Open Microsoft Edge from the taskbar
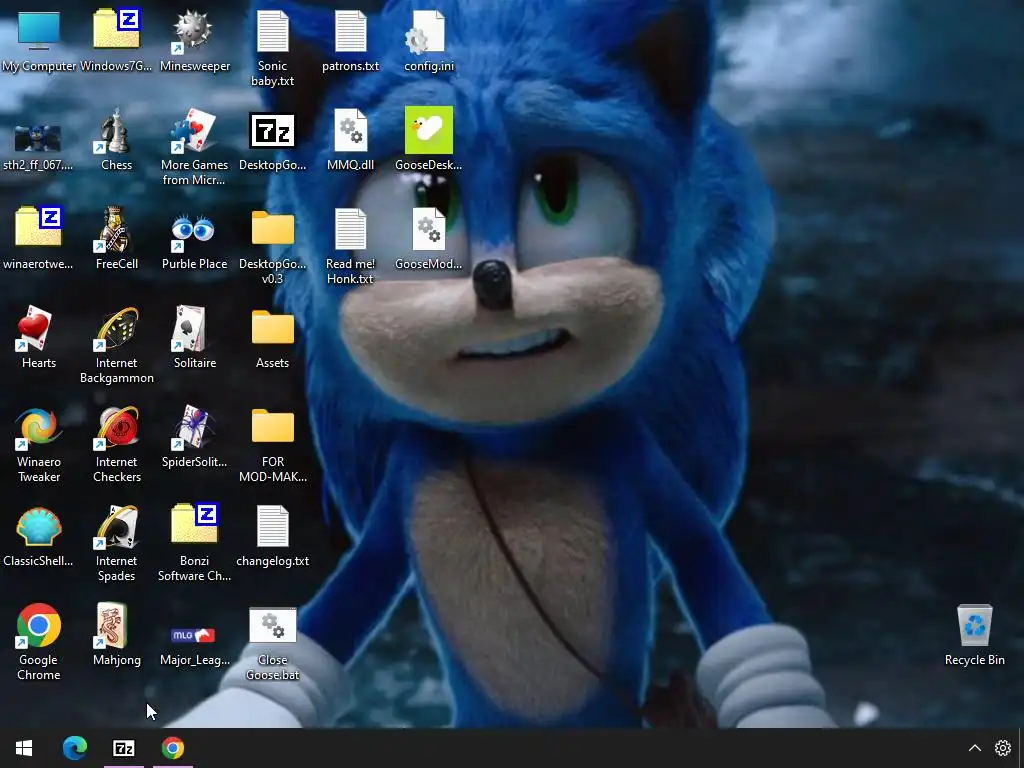This screenshot has width=1024, height=768. [x=74, y=748]
